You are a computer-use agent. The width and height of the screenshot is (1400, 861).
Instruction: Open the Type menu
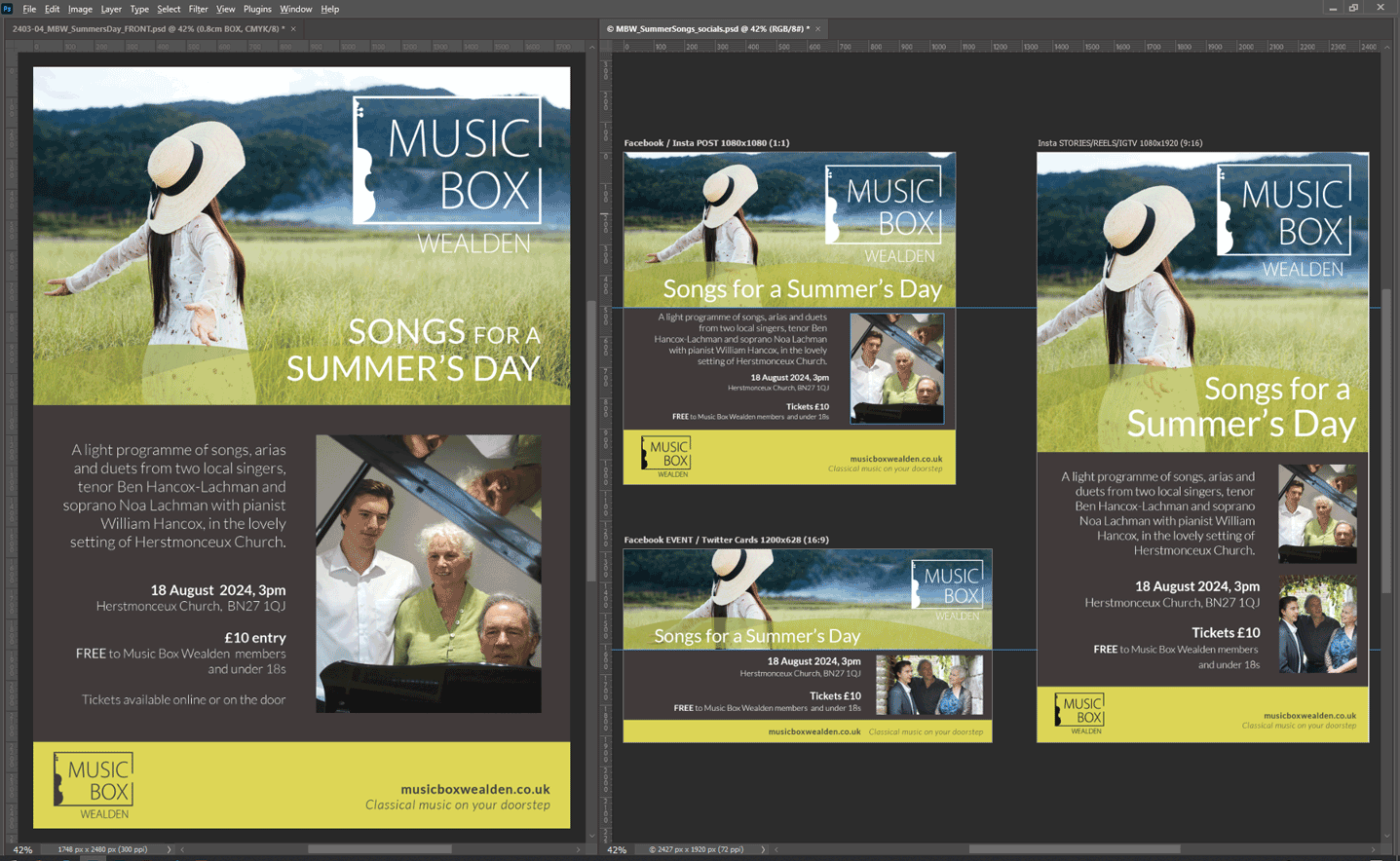click(x=139, y=9)
